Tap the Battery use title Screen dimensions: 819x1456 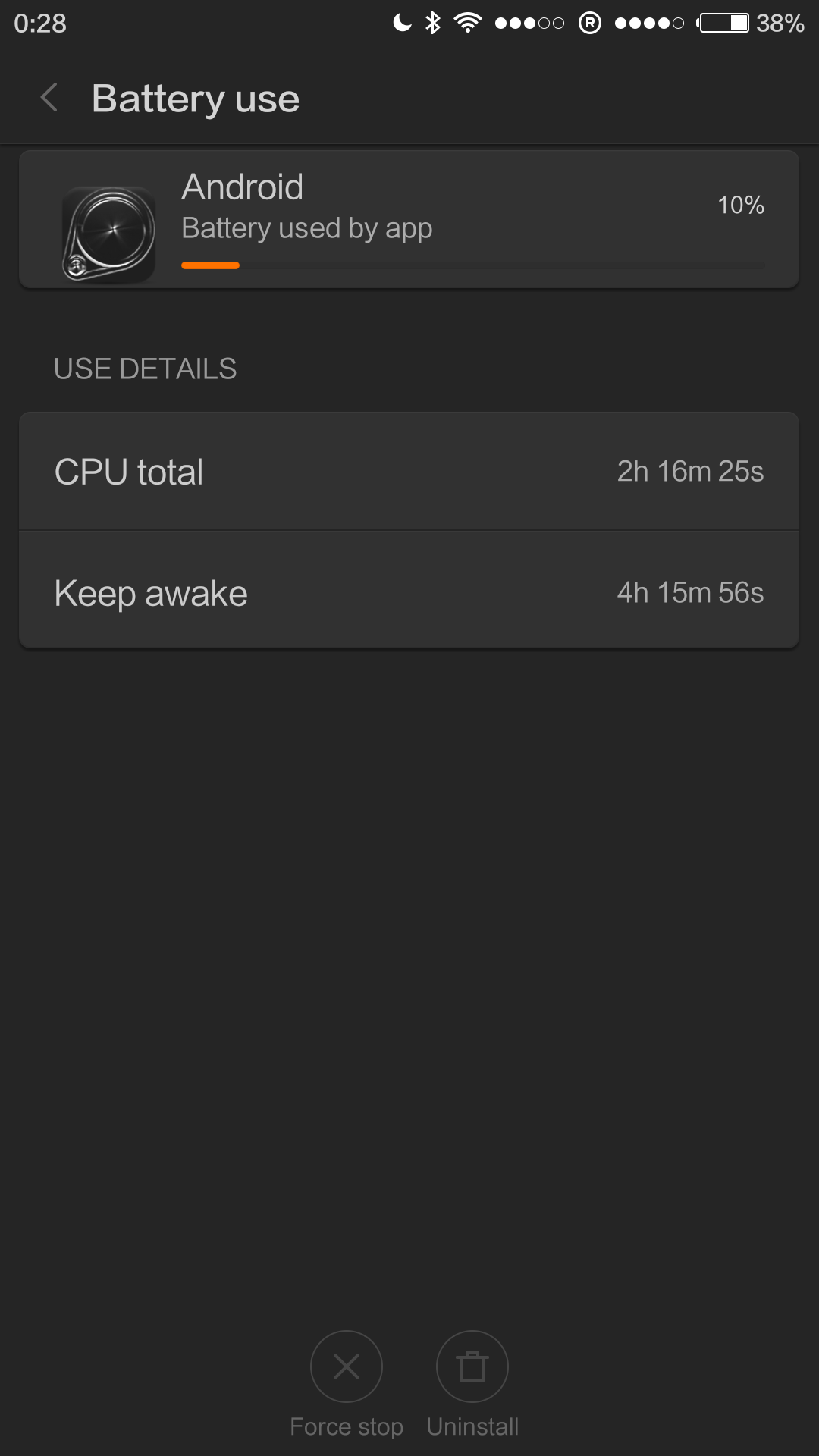[x=196, y=99]
